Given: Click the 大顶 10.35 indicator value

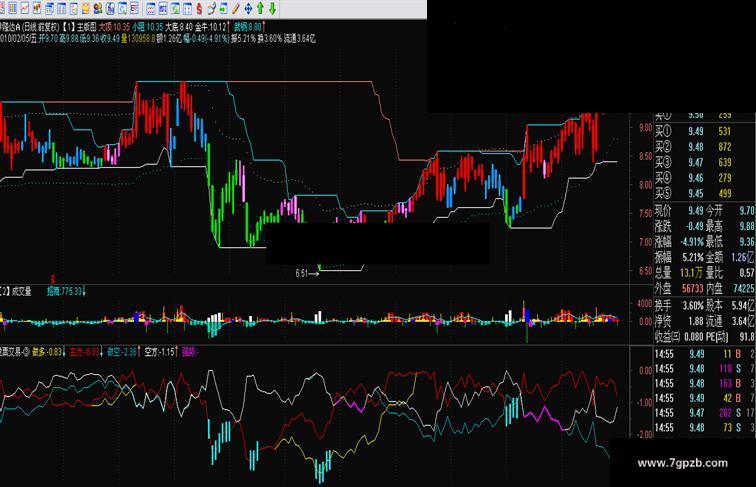Looking at the screenshot, I should click(114, 27).
